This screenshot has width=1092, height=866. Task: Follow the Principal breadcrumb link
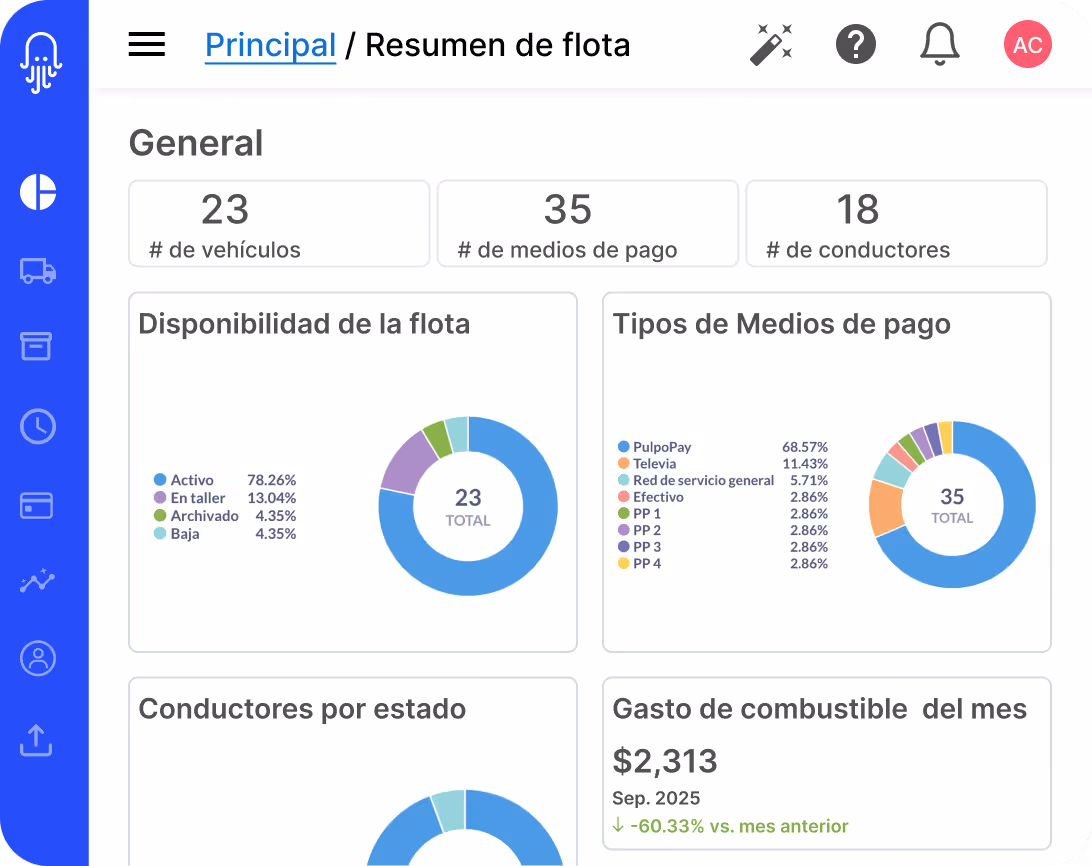[x=270, y=44]
